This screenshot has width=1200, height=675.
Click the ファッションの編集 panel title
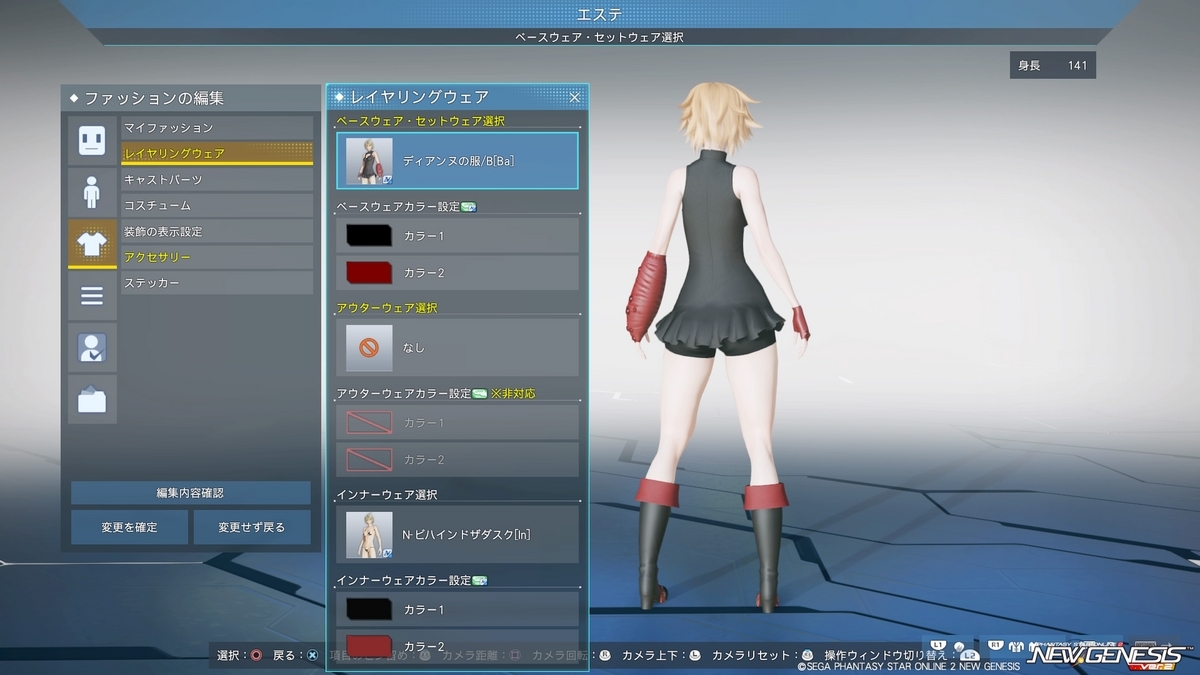154,98
